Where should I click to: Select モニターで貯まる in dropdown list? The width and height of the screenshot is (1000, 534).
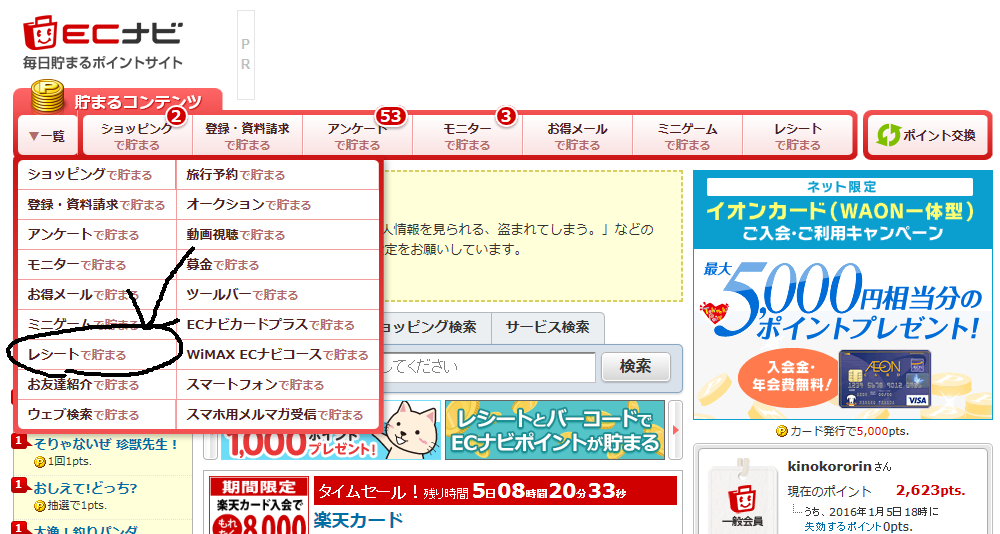click(97, 265)
